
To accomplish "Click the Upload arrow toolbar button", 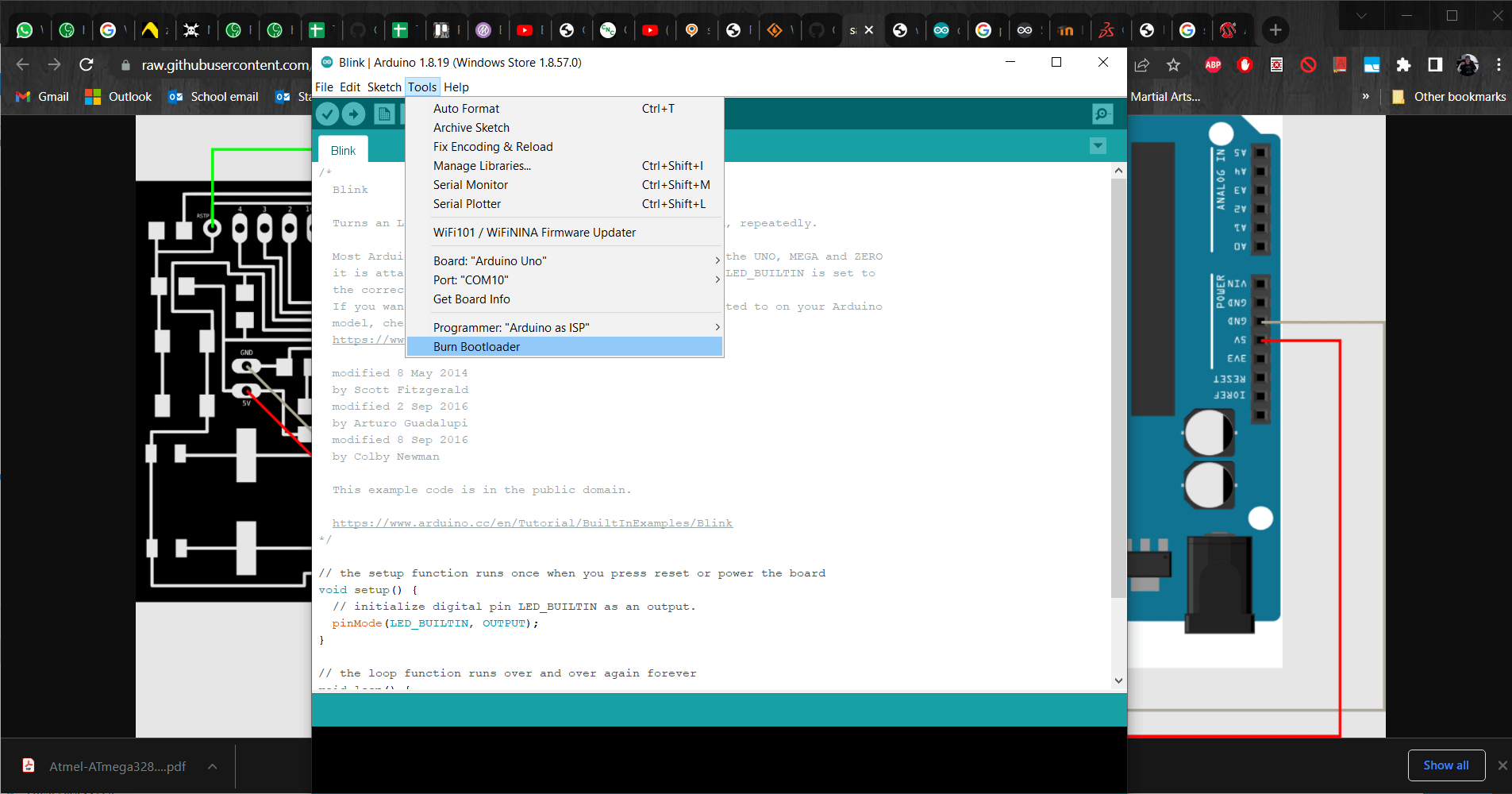I will pyautogui.click(x=354, y=114).
